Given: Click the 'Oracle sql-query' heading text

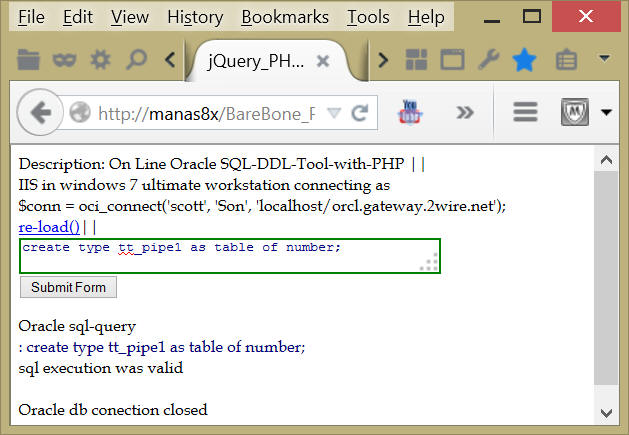Looking at the screenshot, I should 77,326.
